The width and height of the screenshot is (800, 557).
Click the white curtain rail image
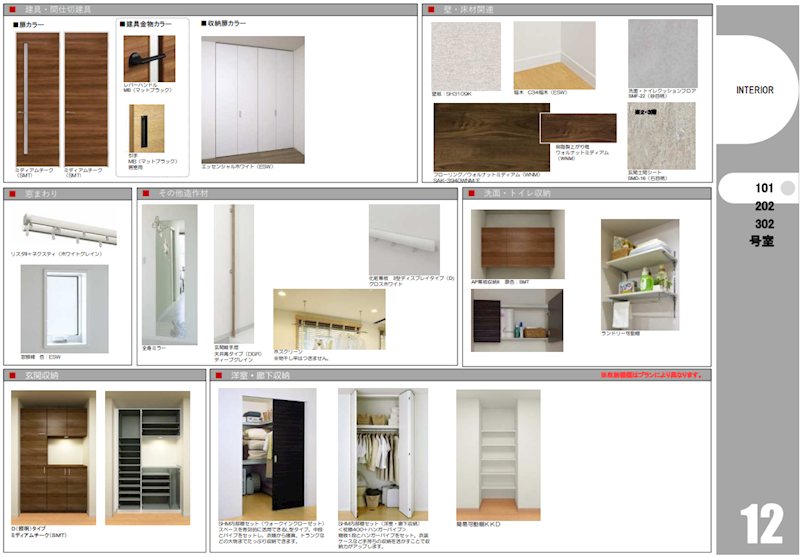tap(63, 229)
